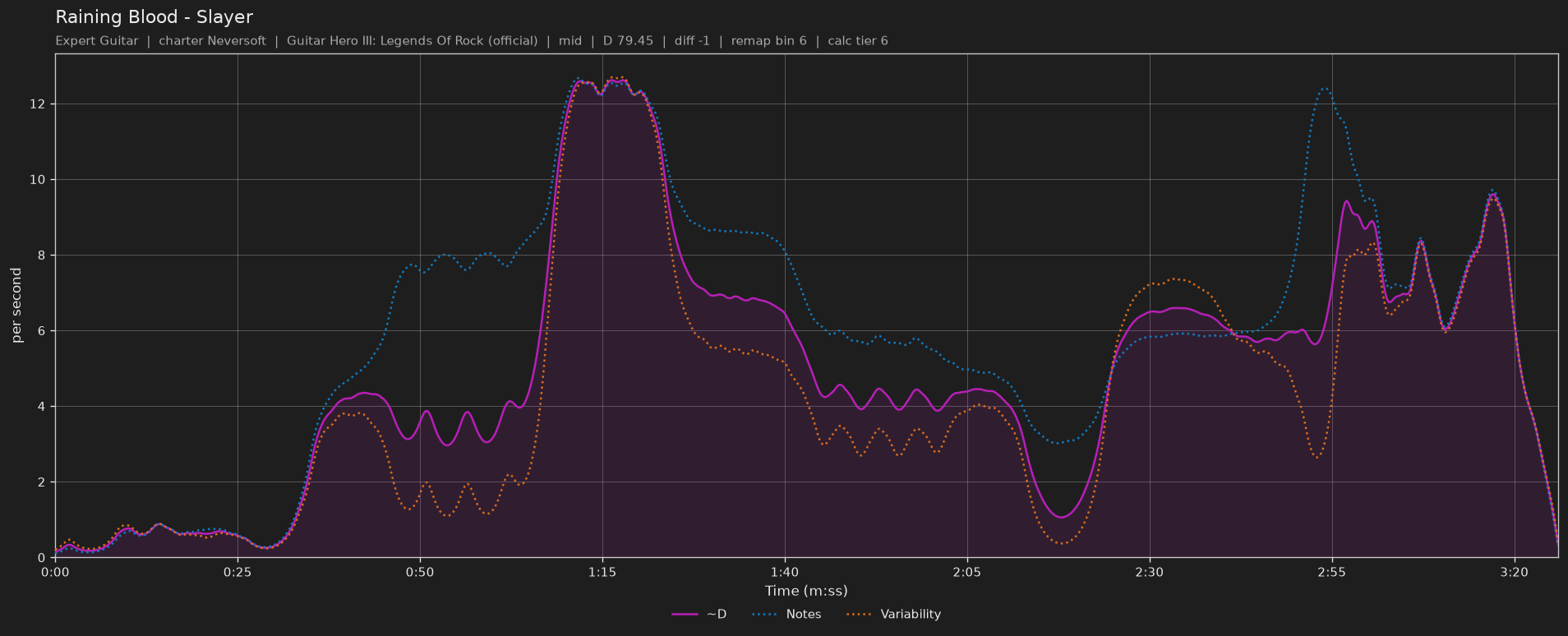This screenshot has width=1568, height=636.
Task: Click the y-axis tick label 8
Action: point(42,256)
